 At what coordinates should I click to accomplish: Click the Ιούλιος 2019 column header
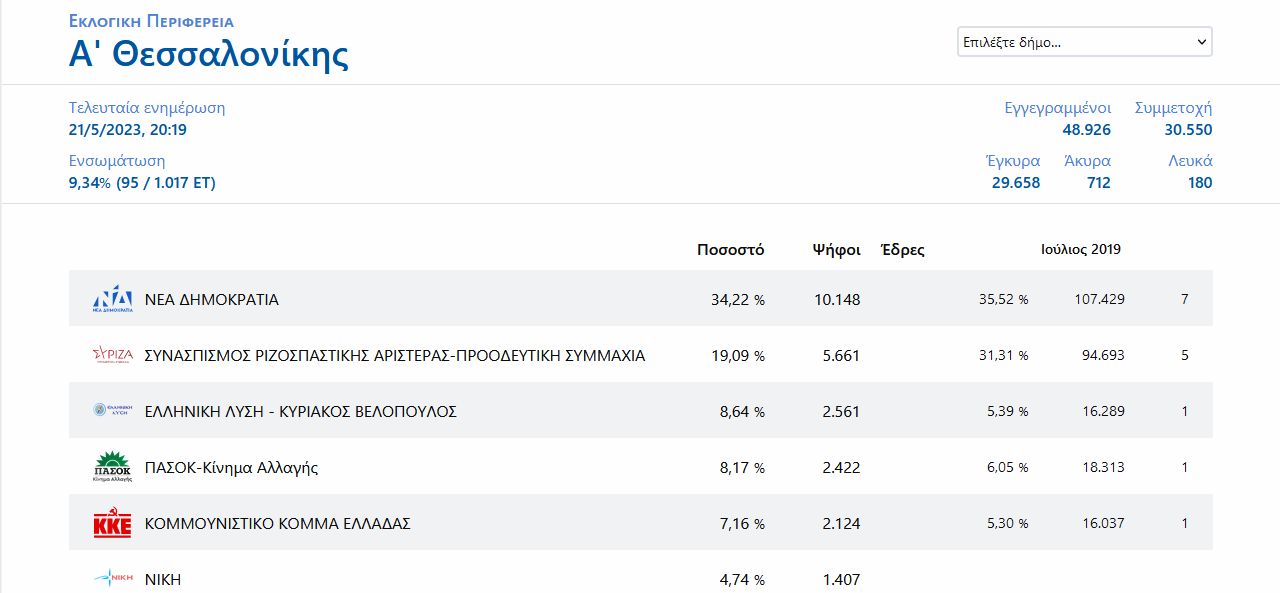coord(1081,250)
